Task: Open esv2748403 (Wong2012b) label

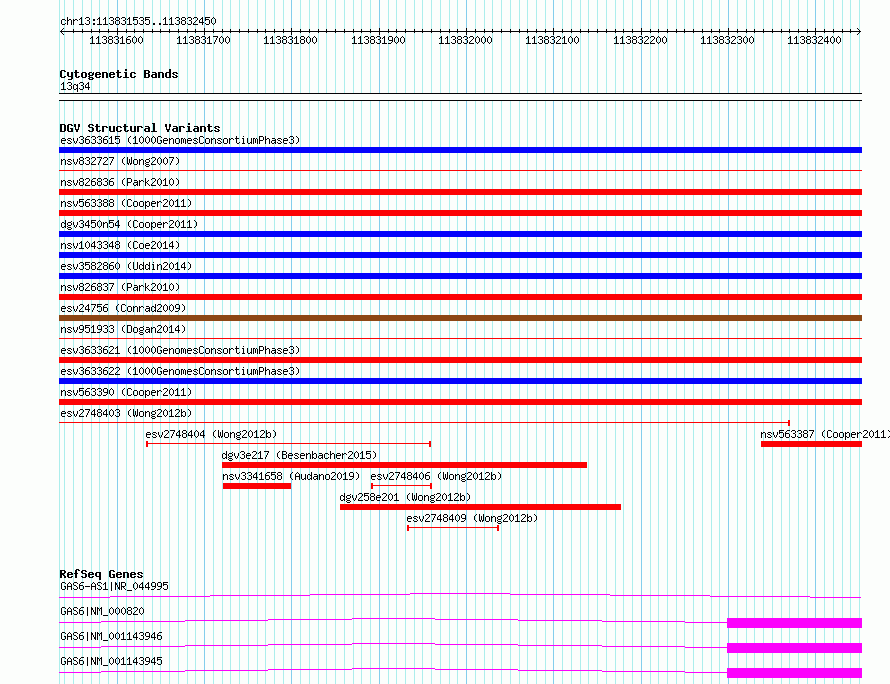Action: point(126,413)
